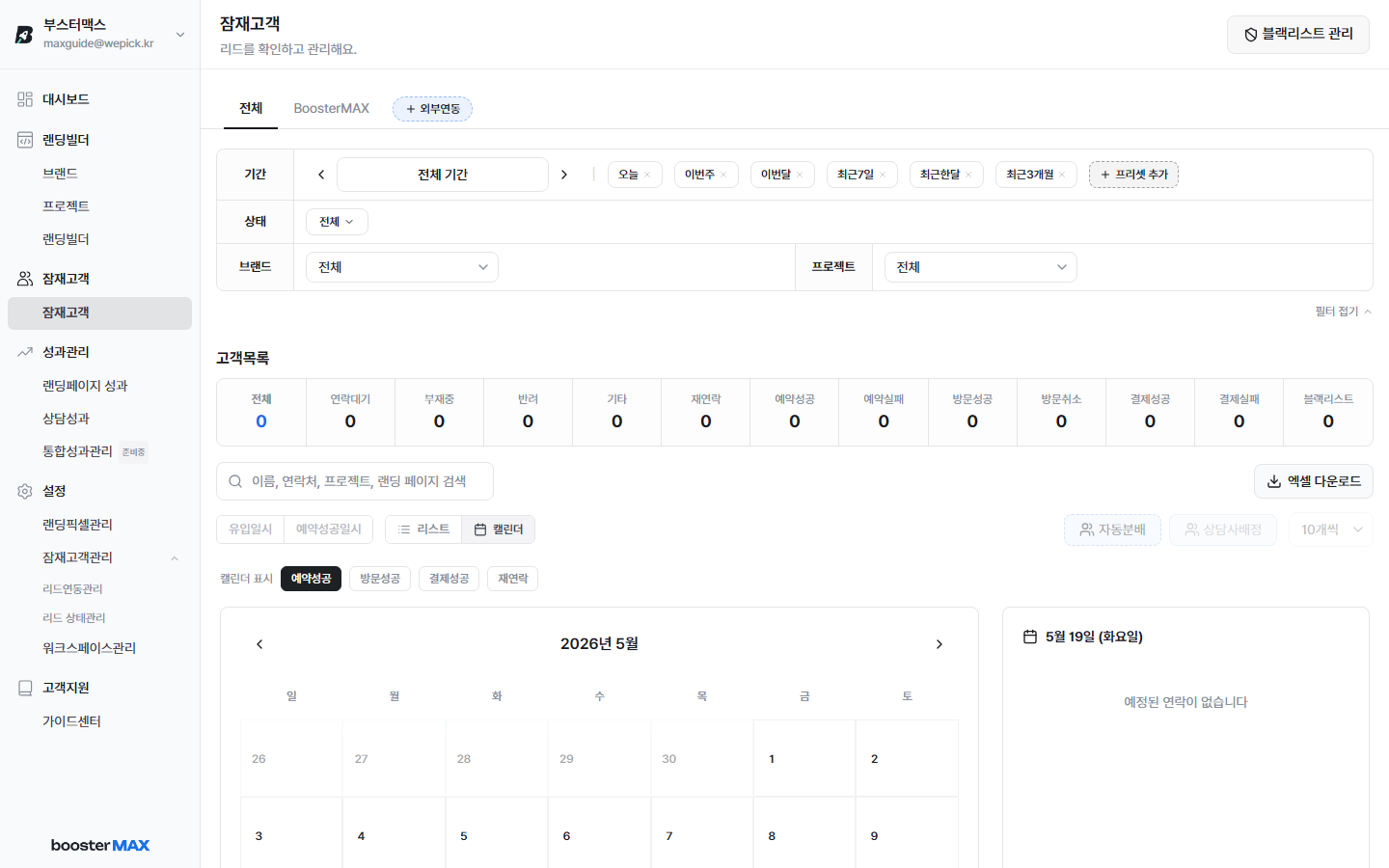Select the highlighted 잠재고객 submenu item
Image resolution: width=1389 pixels, height=868 pixels.
click(99, 312)
